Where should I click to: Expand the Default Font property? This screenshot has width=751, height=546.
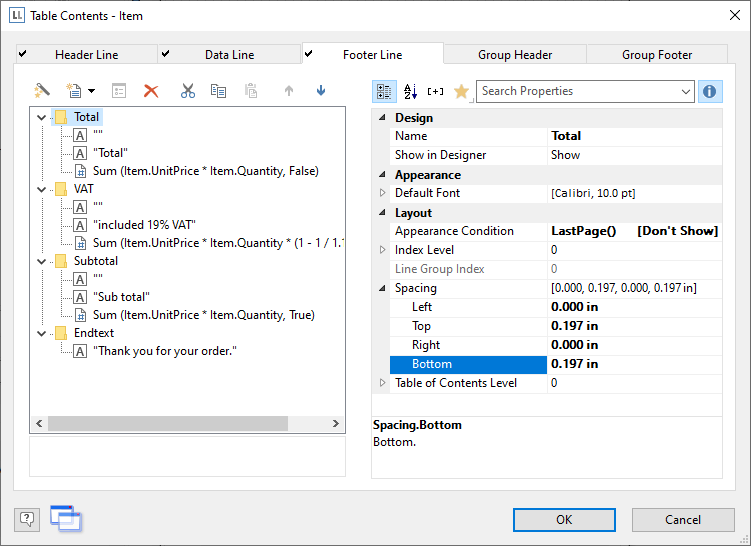point(381,193)
